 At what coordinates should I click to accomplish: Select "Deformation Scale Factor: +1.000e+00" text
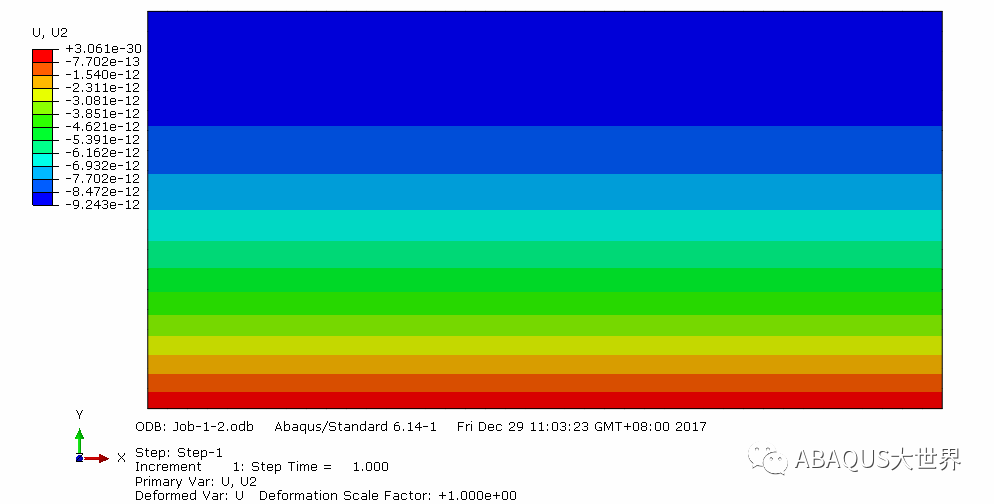click(x=388, y=496)
